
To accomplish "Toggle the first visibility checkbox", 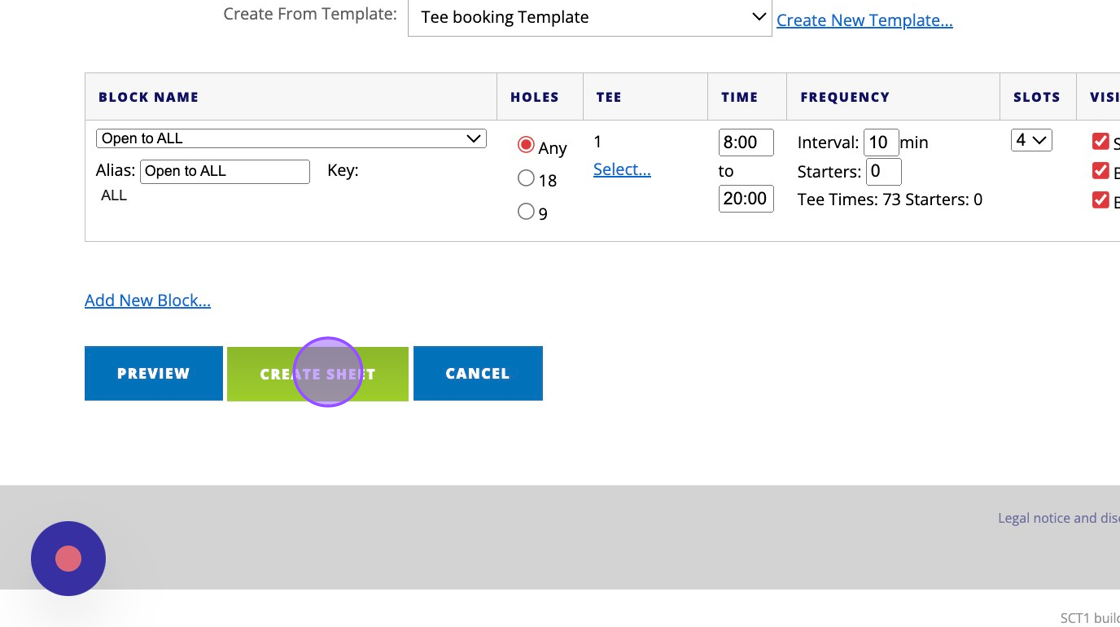I will (x=1100, y=141).
